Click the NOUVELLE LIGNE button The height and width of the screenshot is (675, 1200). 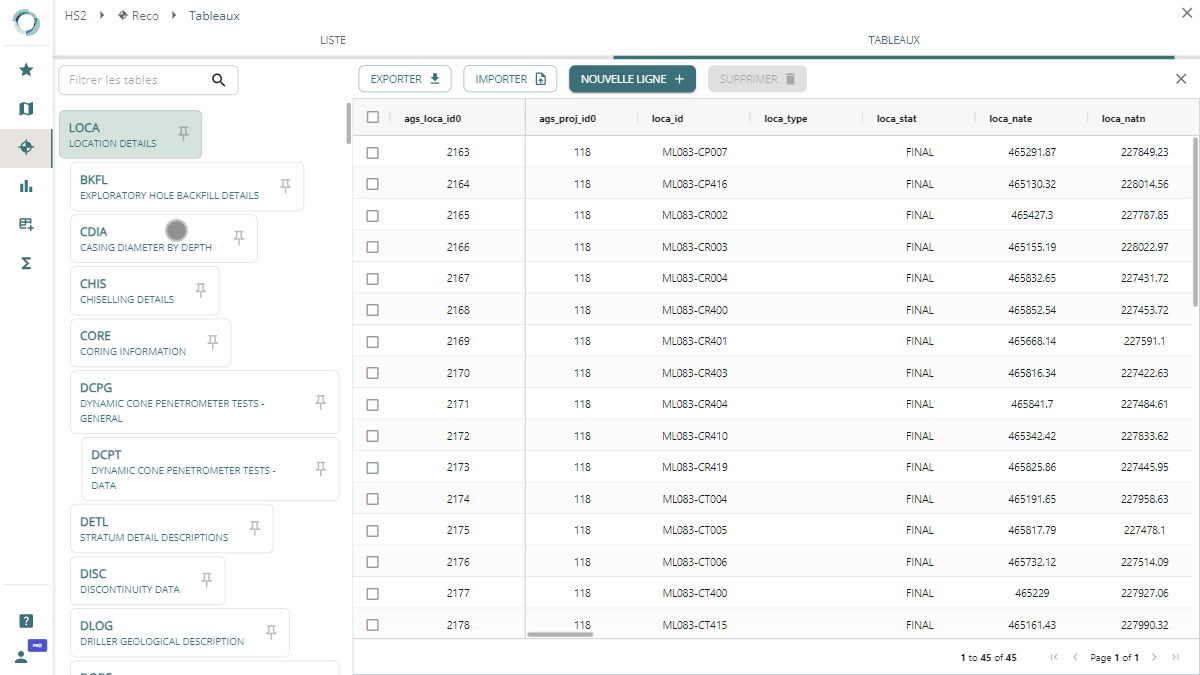[x=632, y=79]
